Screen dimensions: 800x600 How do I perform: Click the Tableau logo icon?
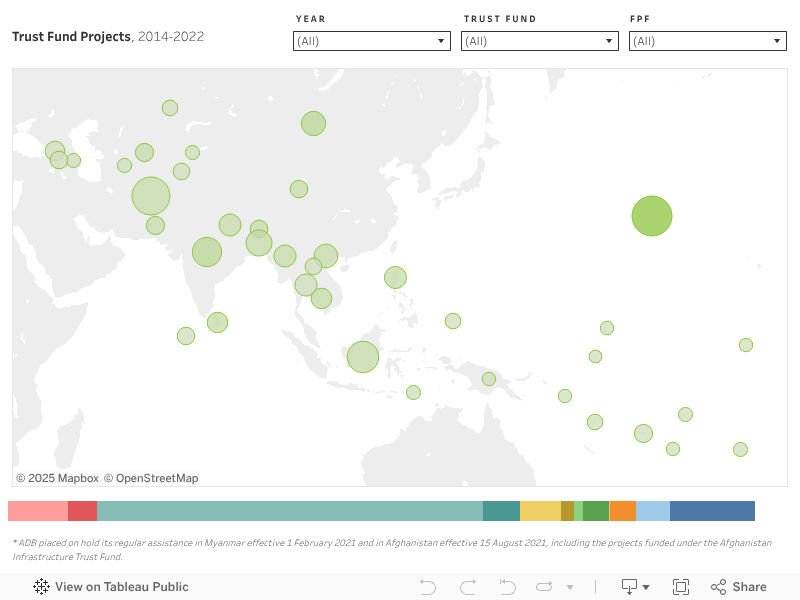pyautogui.click(x=42, y=587)
